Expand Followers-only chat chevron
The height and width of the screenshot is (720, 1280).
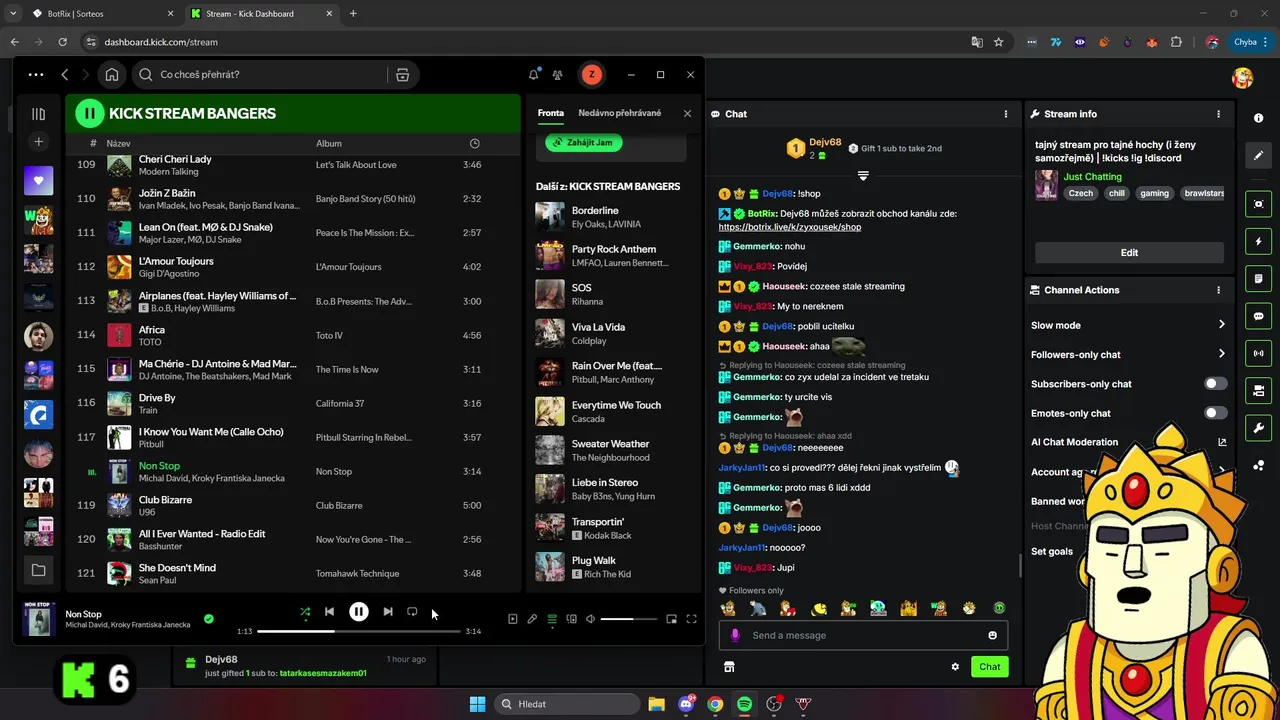click(1221, 354)
